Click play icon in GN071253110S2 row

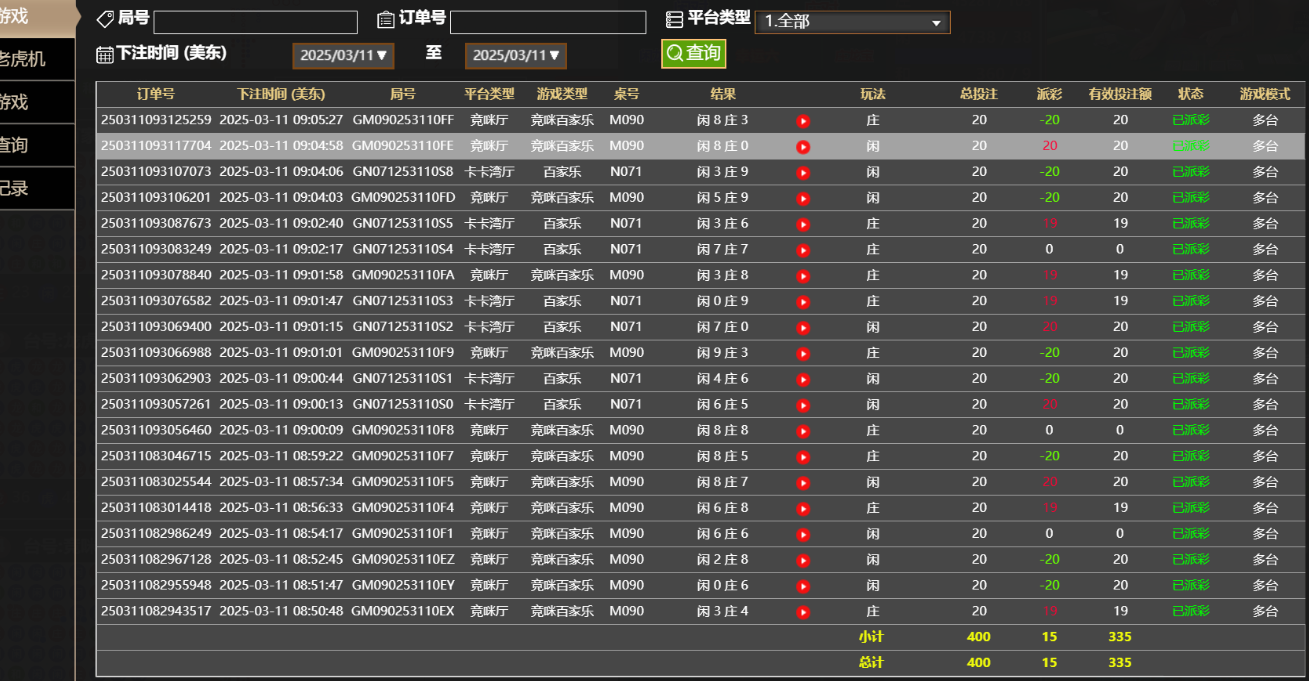pyautogui.click(x=802, y=328)
